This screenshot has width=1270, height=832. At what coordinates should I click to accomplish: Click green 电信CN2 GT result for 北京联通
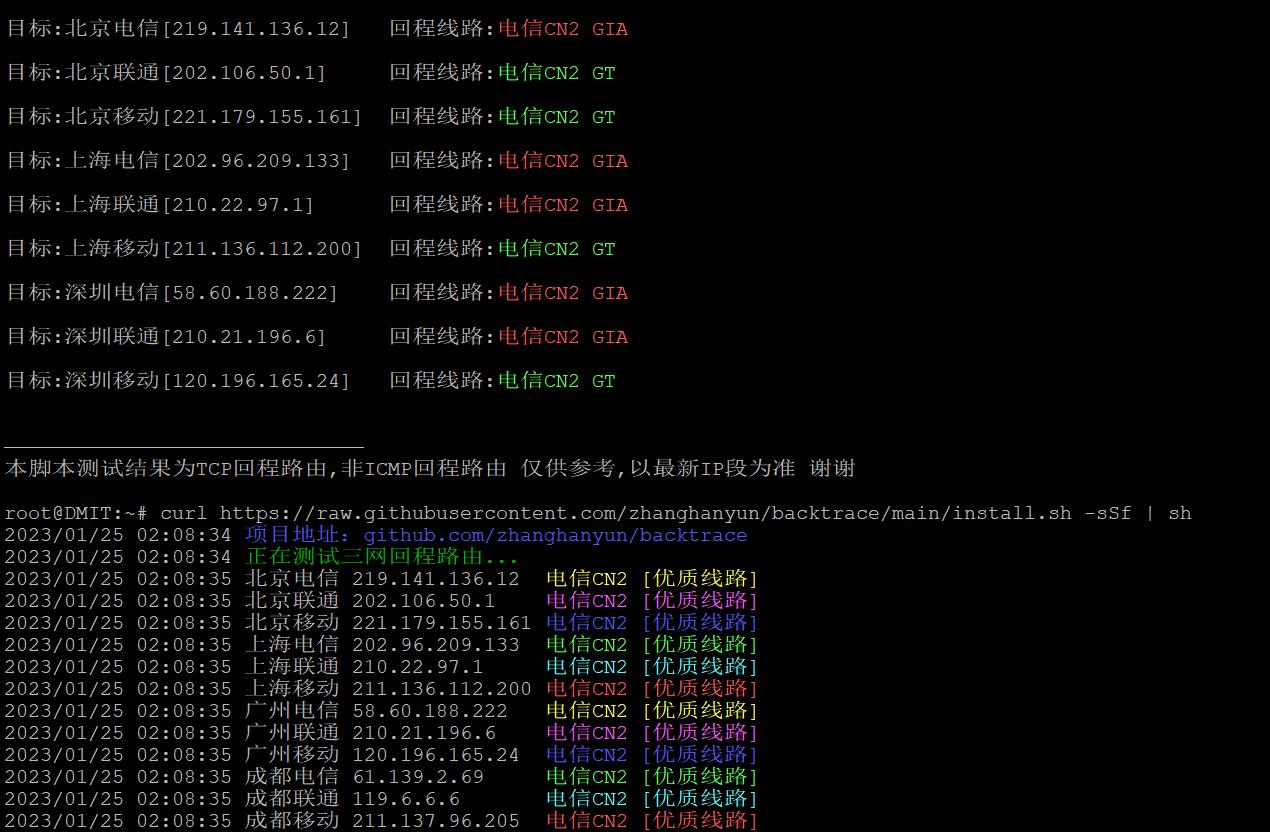[x=557, y=73]
